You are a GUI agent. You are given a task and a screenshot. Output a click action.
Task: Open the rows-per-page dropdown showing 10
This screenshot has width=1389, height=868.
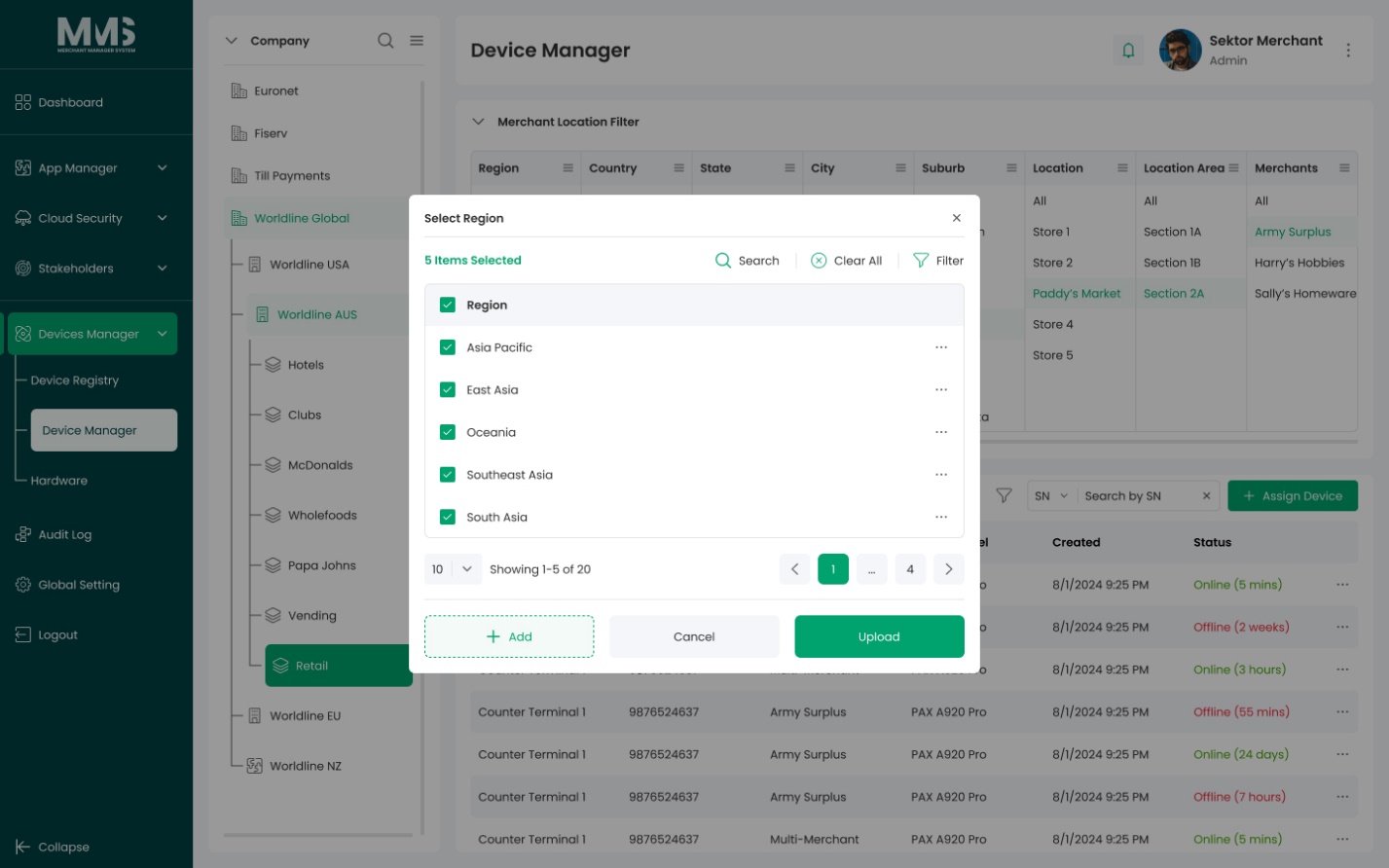[453, 569]
